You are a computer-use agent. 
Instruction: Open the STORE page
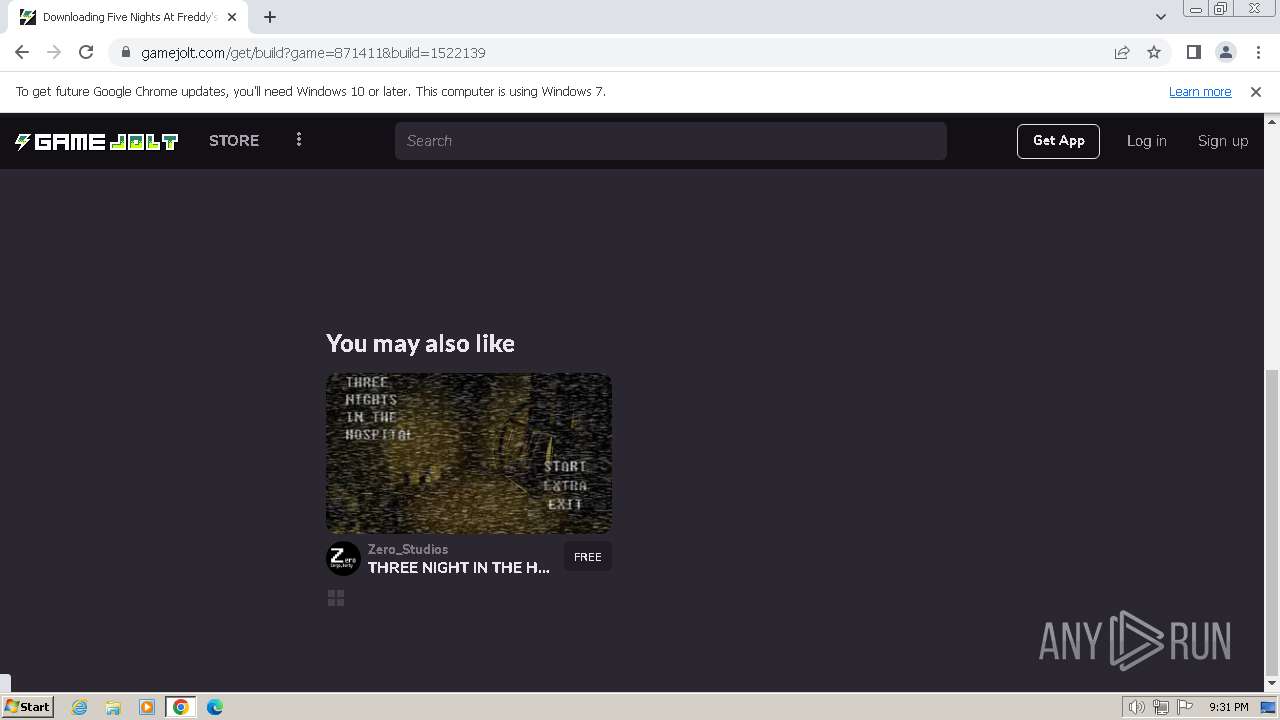[234, 141]
